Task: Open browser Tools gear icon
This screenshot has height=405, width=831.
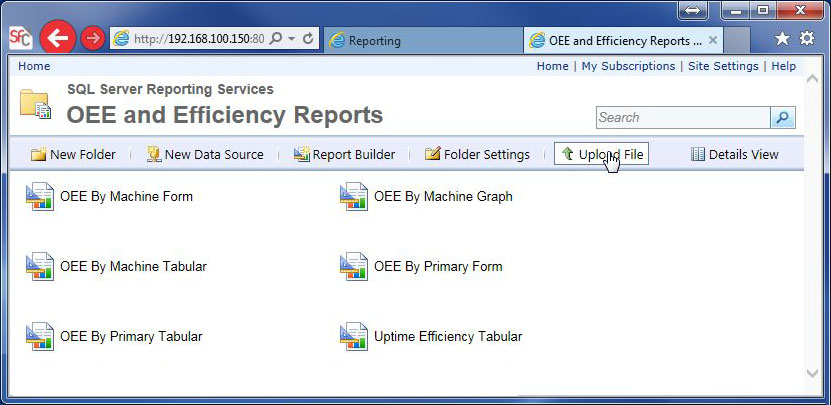Action: click(x=807, y=38)
